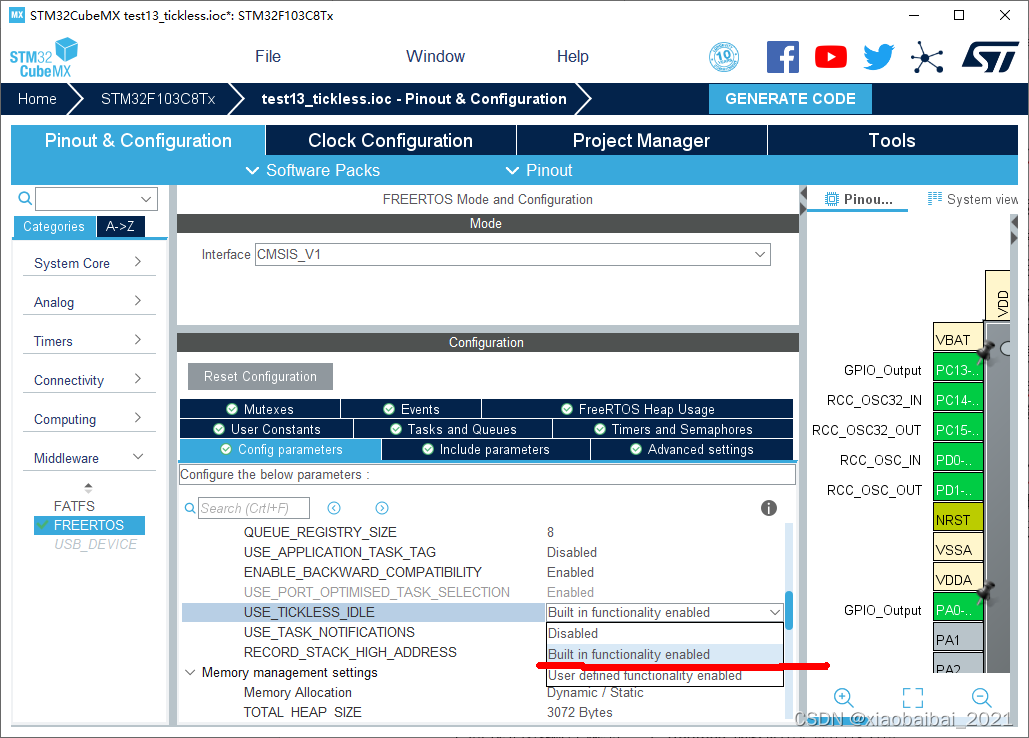Click the parameter info icon
Image resolution: width=1029 pixels, height=738 pixels.
coord(768,508)
